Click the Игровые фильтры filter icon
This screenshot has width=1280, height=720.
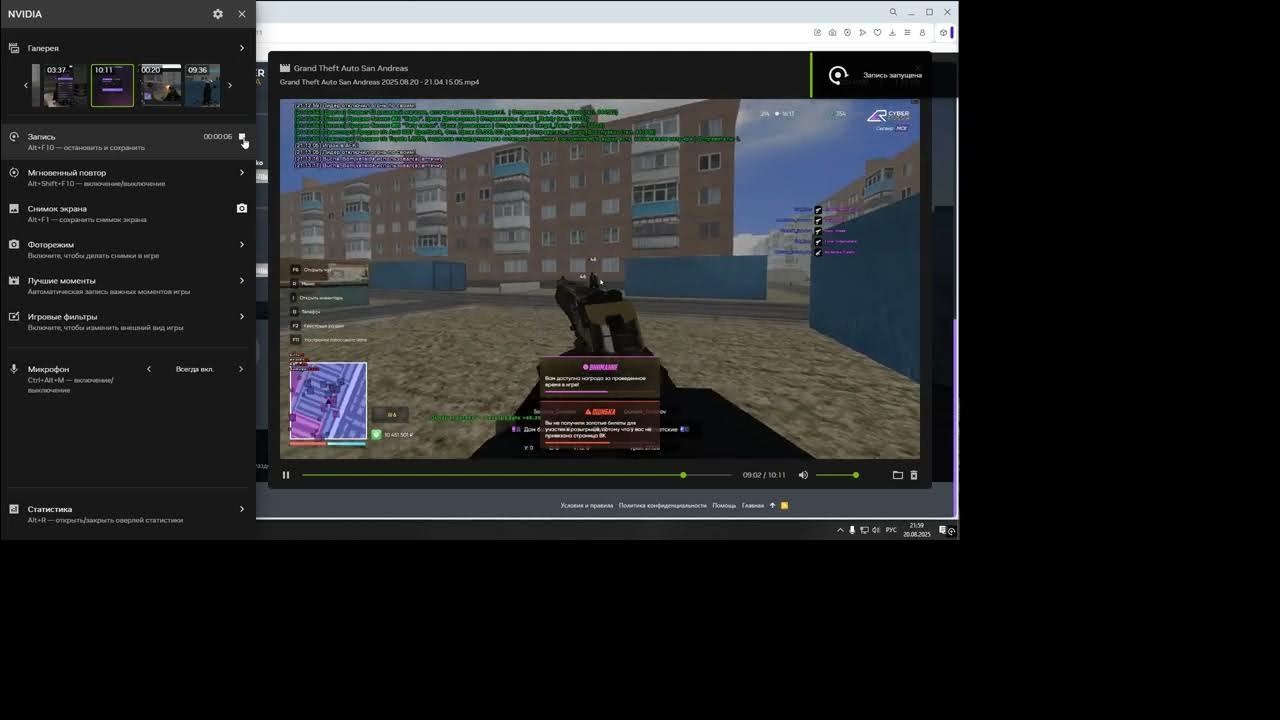14,317
